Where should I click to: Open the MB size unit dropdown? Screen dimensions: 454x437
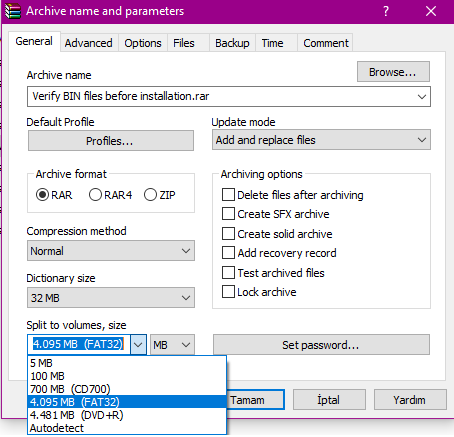[172, 345]
